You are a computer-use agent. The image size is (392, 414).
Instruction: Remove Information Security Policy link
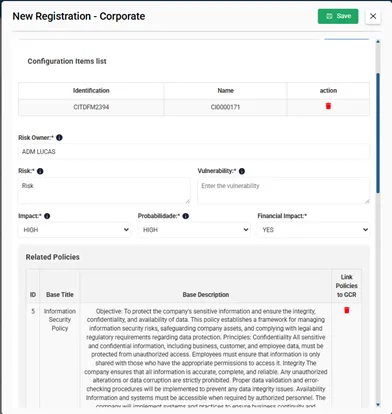click(x=347, y=310)
